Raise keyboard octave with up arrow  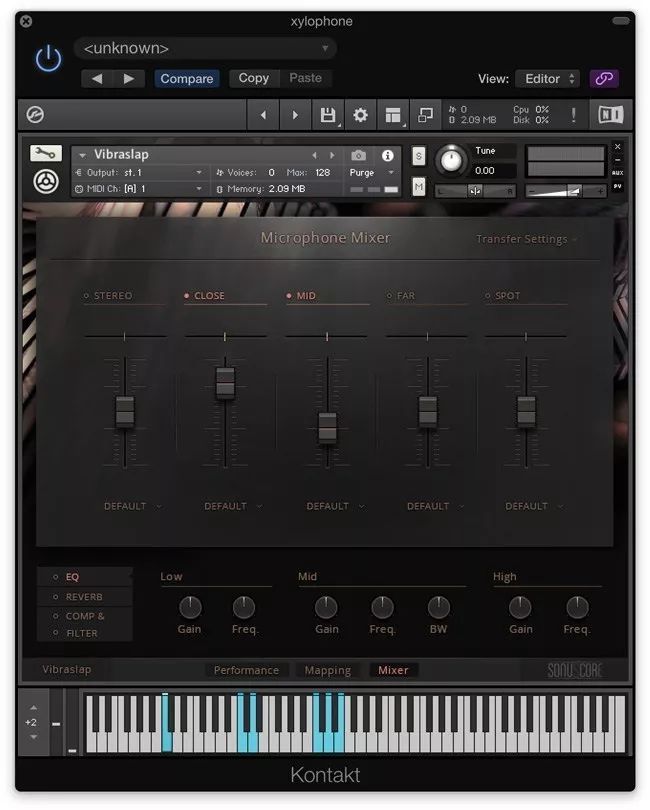[x=33, y=708]
